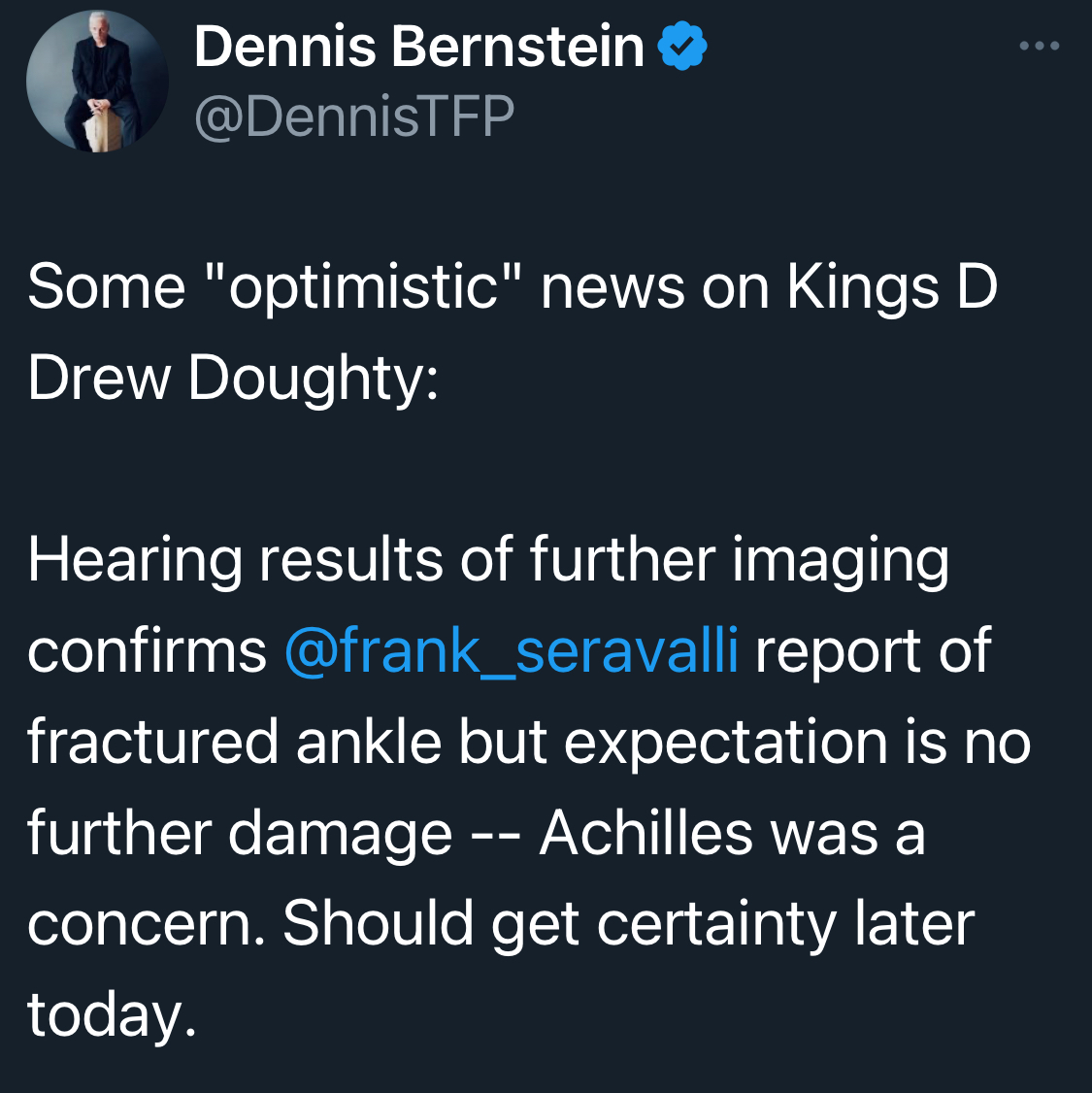Click "report of" following the mention

tap(874, 651)
